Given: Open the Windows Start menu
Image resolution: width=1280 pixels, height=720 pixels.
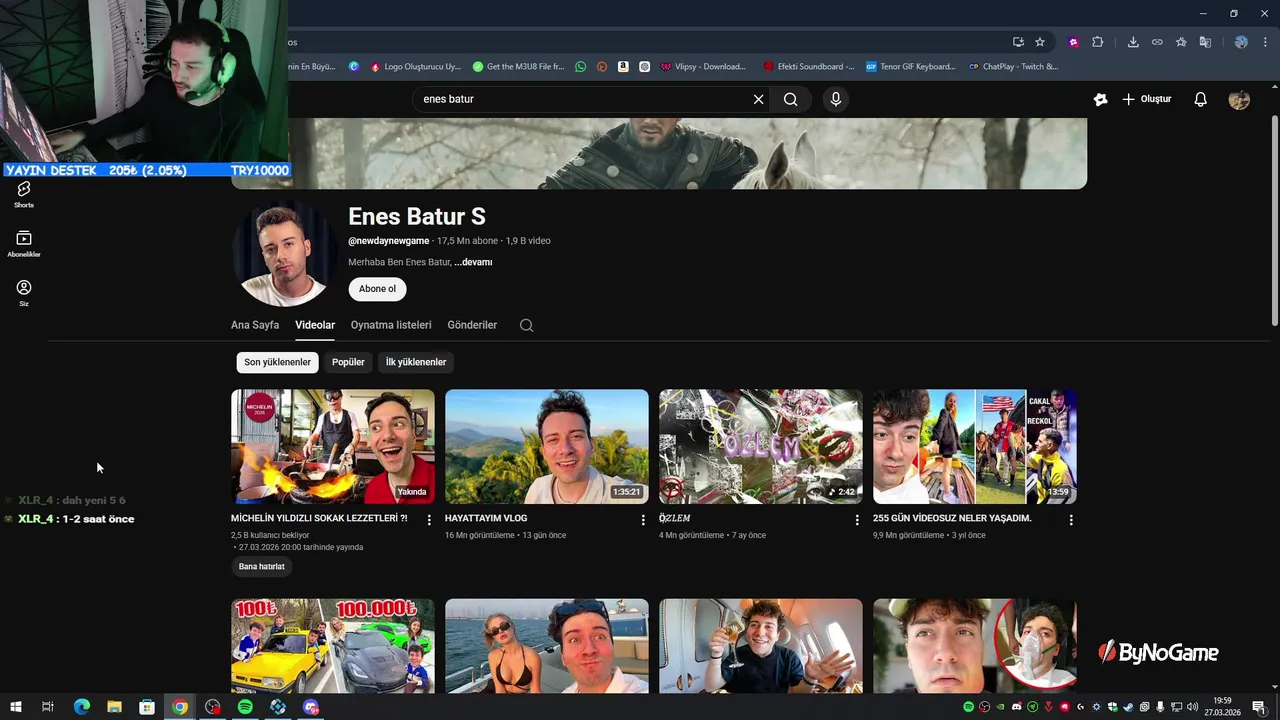Looking at the screenshot, I should [x=16, y=707].
